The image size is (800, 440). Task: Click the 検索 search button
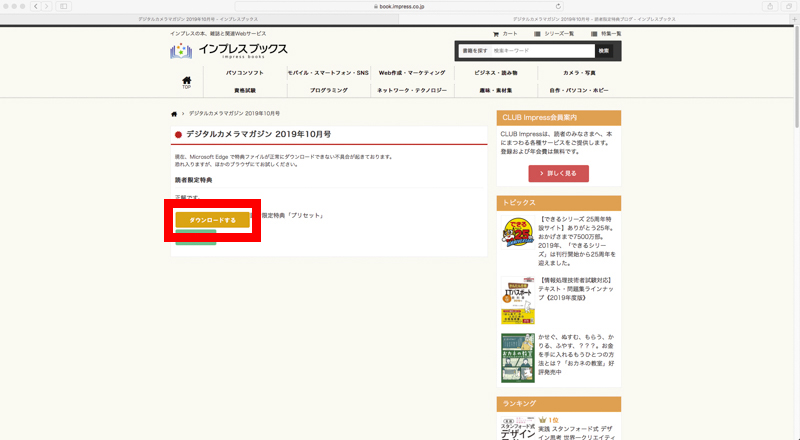tap(604, 51)
